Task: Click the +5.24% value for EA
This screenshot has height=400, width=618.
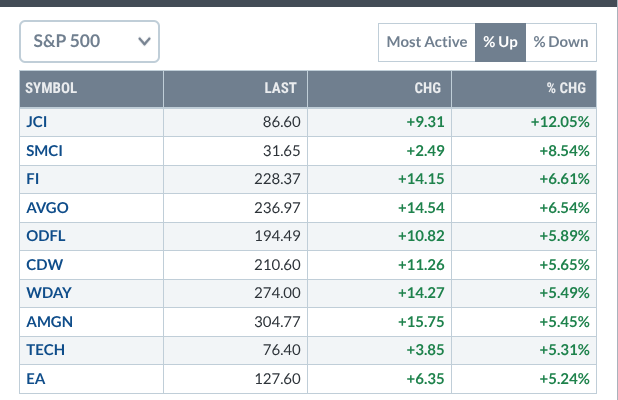Action: [564, 379]
